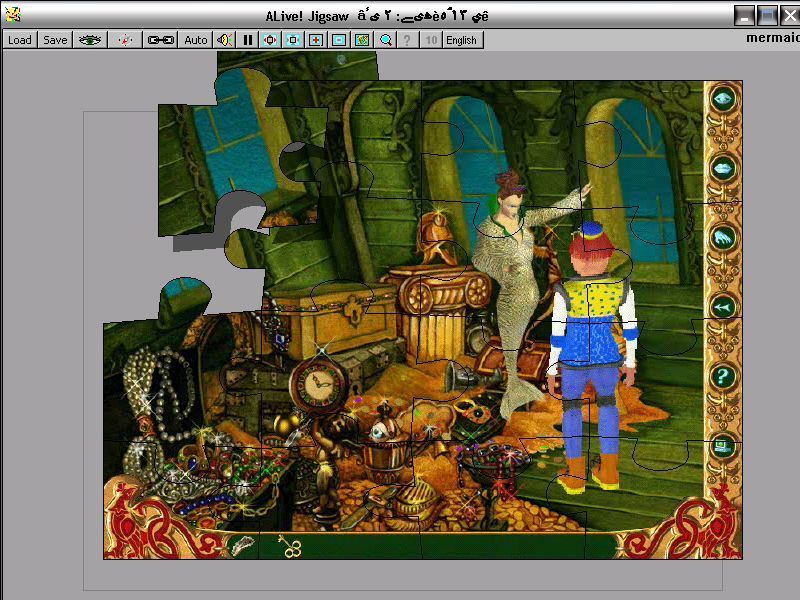Click the antique clock in the treasure pile
Image resolution: width=800 pixels, height=600 pixels.
319,384
